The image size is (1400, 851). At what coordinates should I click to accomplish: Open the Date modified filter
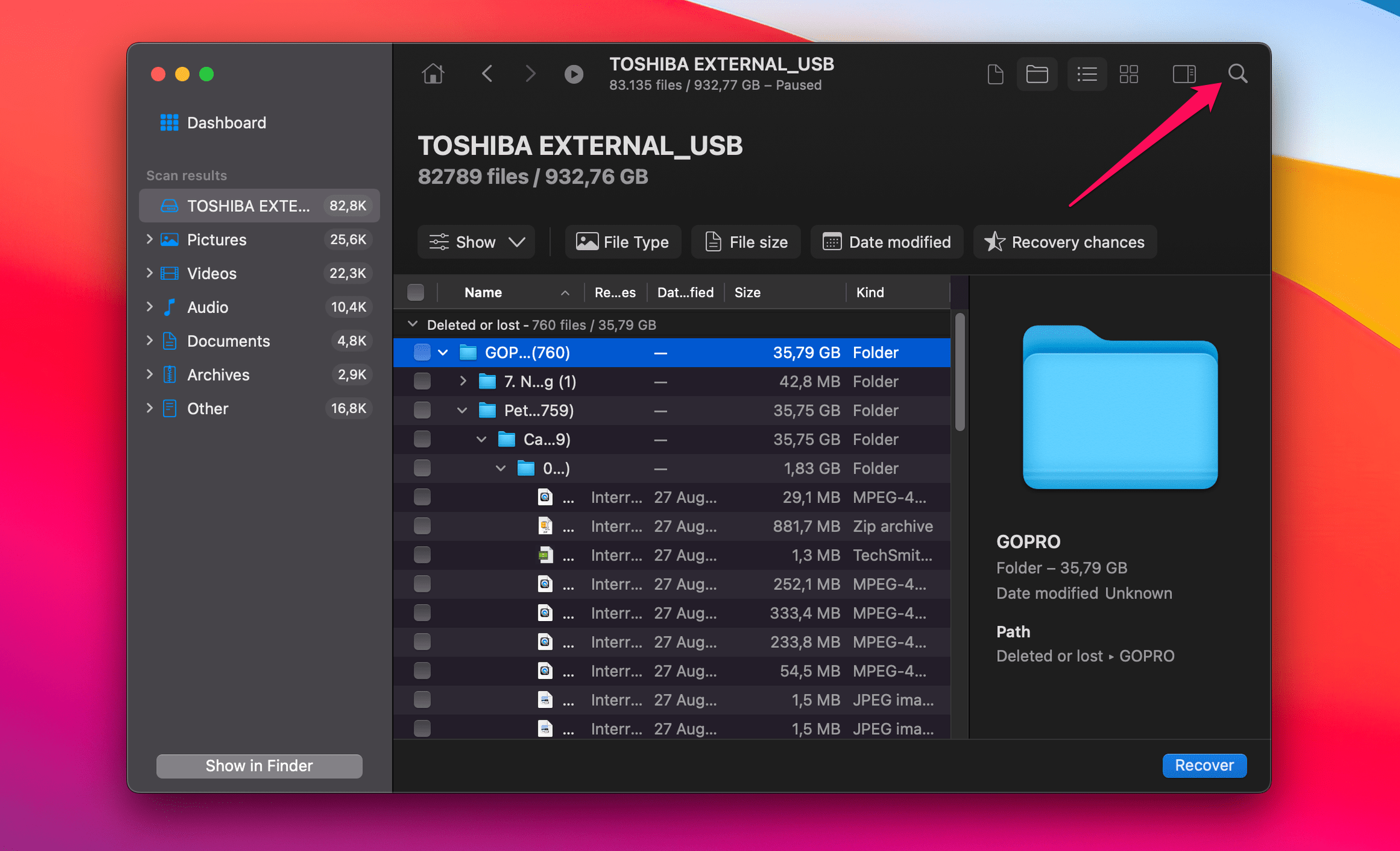[x=886, y=242]
